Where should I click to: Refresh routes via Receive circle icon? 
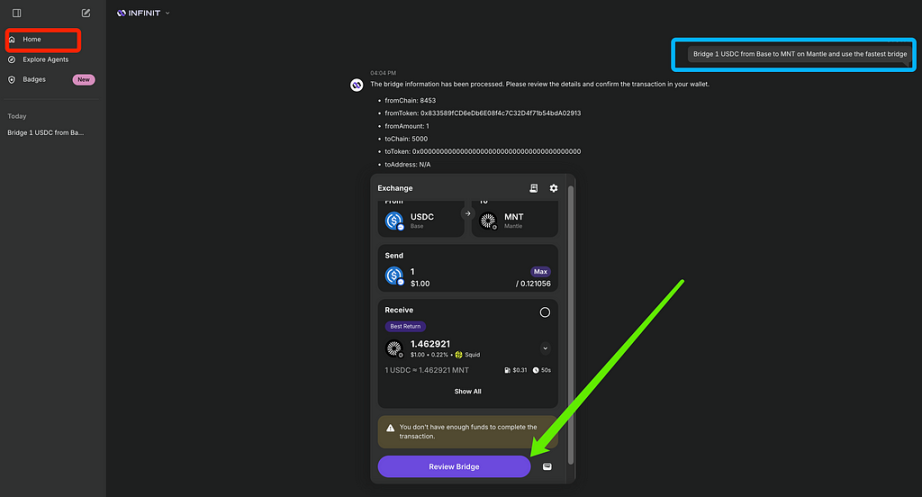tap(544, 312)
